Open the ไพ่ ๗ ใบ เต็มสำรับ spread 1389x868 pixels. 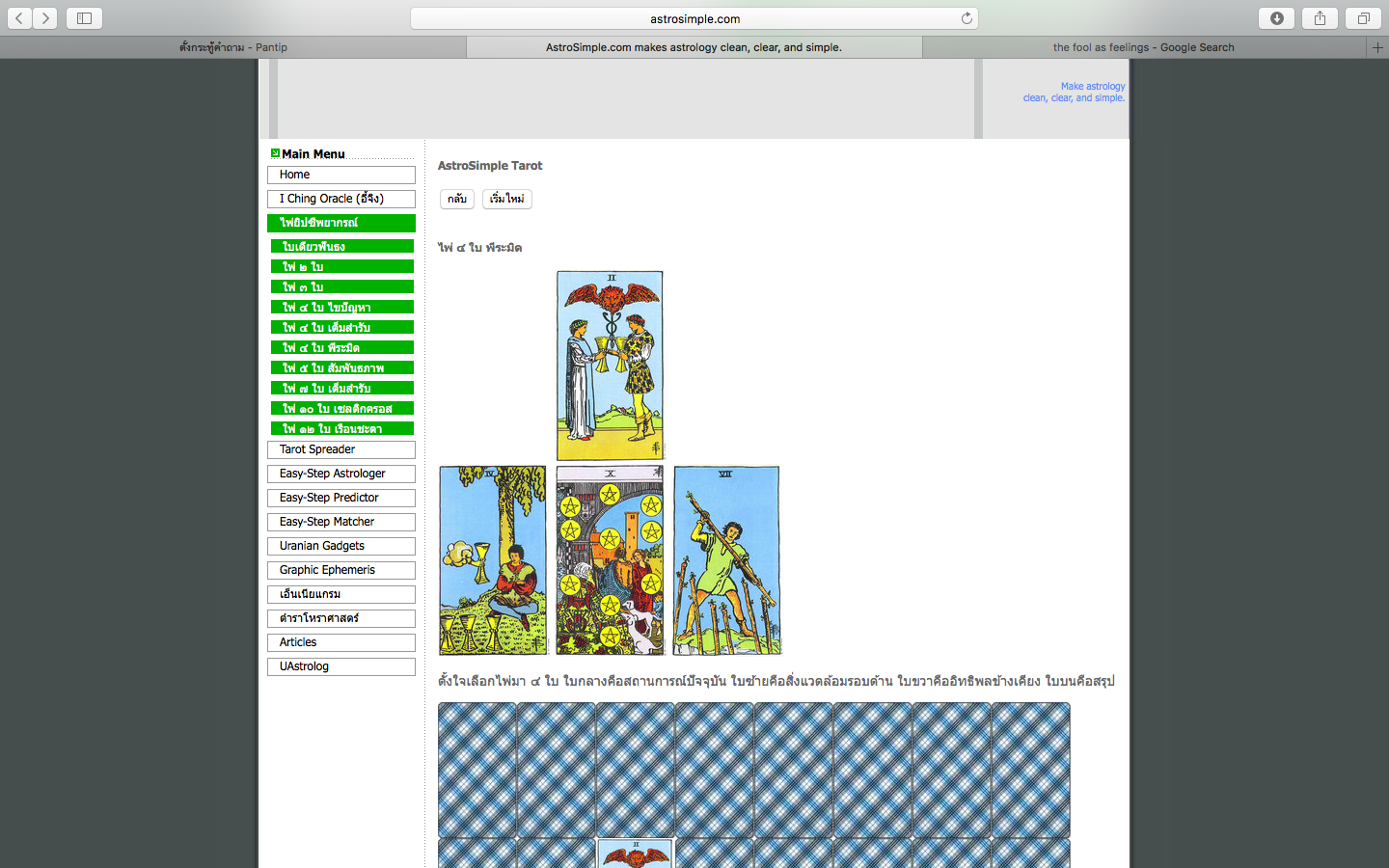click(x=342, y=389)
